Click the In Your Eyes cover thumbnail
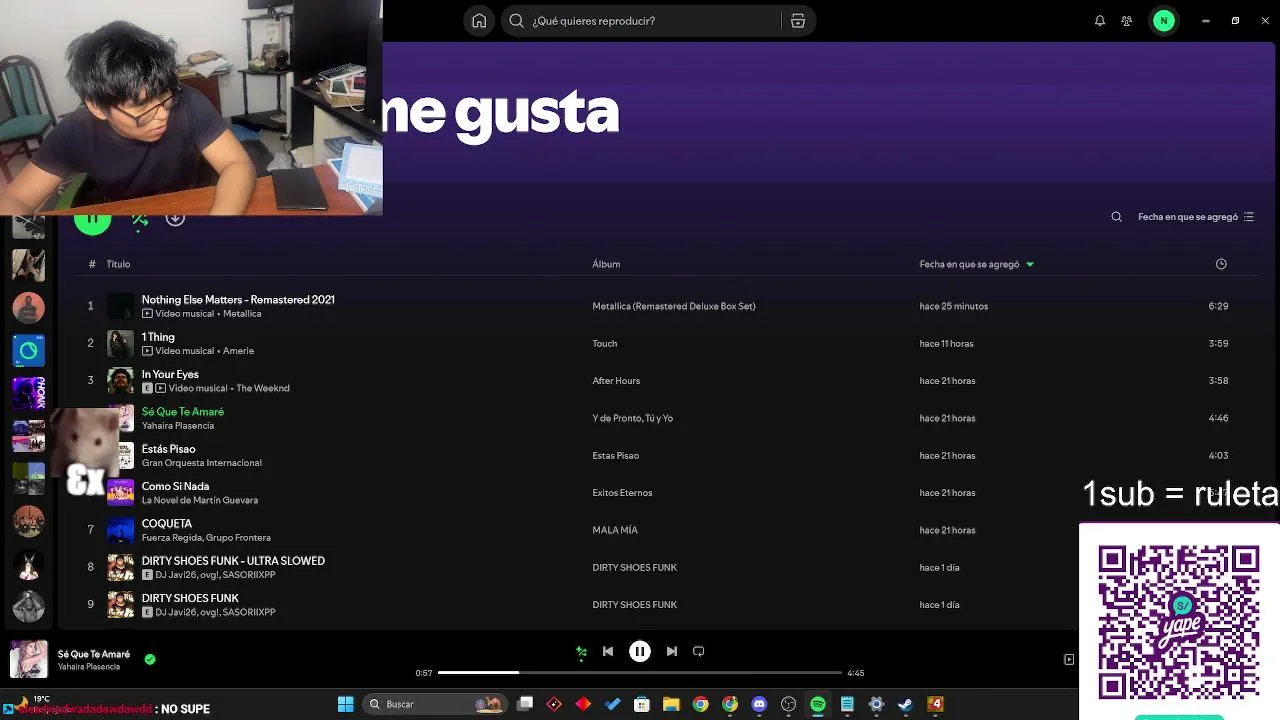 (x=120, y=381)
